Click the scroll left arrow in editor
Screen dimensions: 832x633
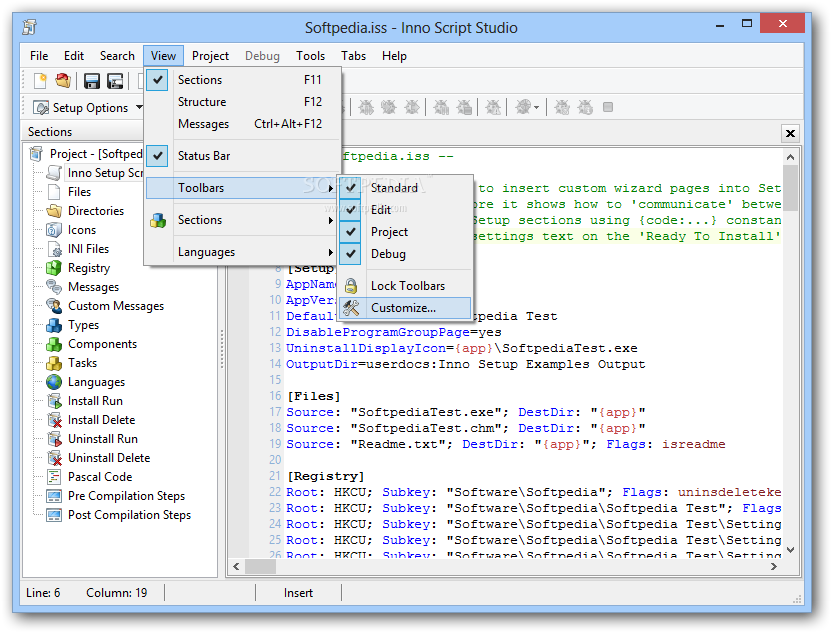click(x=237, y=567)
